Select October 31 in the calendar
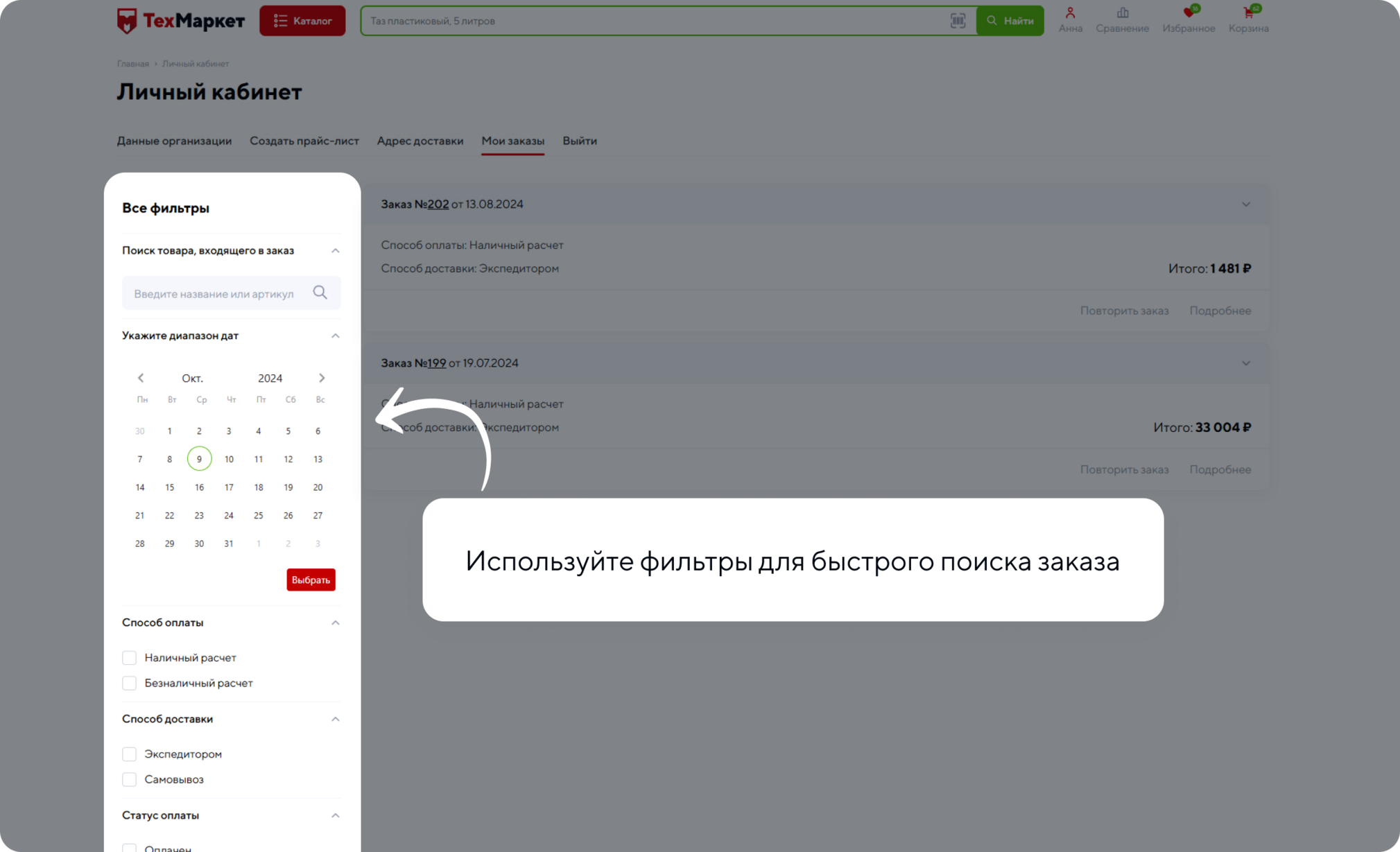Screen dimensions: 1400x852 [x=229, y=544]
